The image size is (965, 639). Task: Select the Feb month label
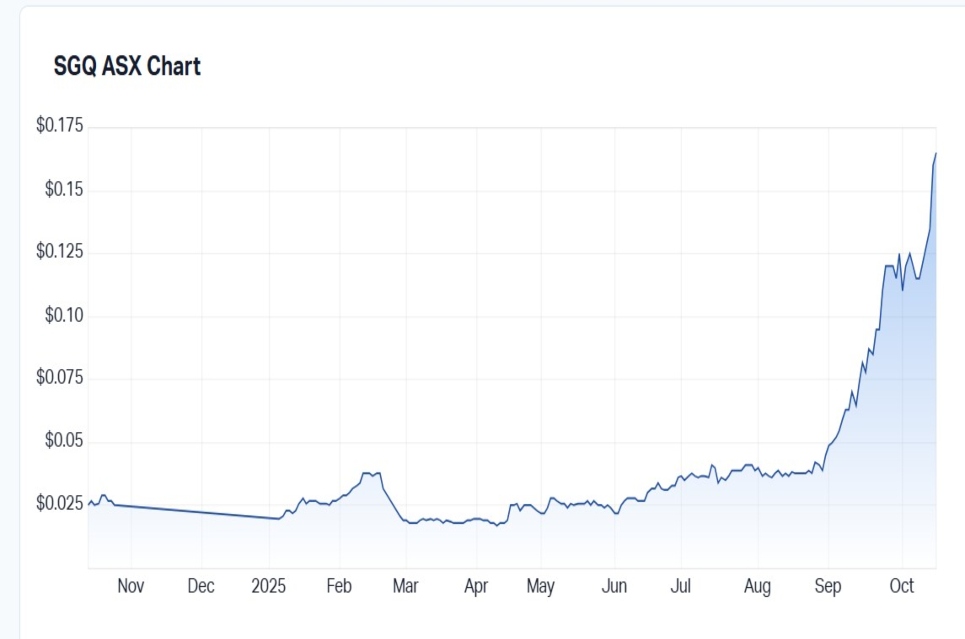coord(340,587)
